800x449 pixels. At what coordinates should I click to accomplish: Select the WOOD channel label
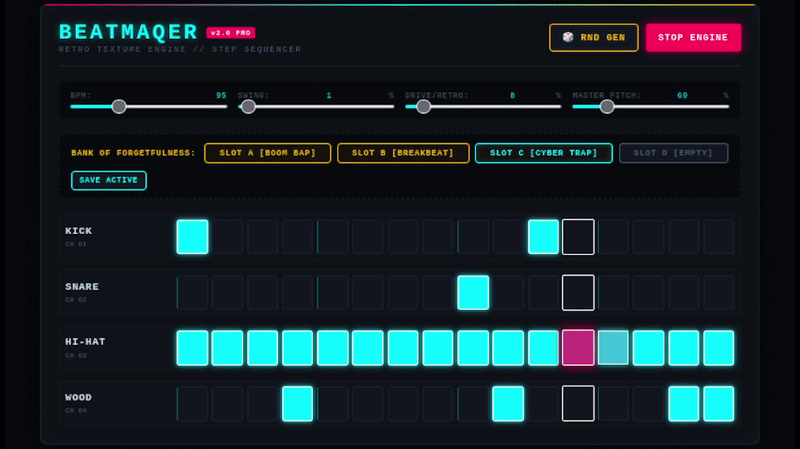(x=79, y=397)
